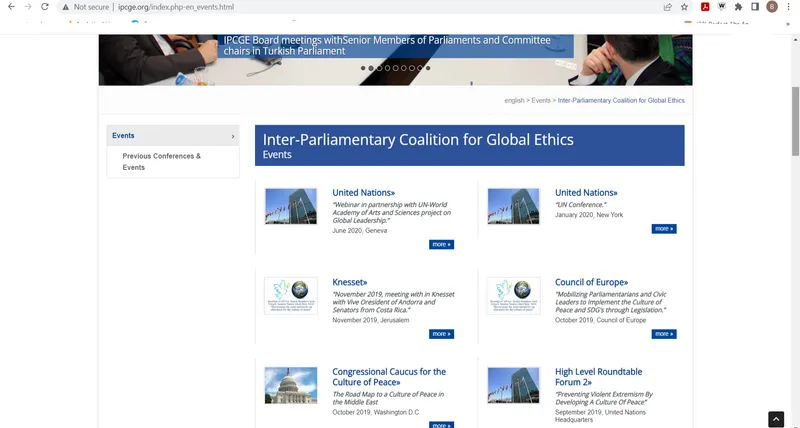Click 'Inter-Parliamentary Coalition for Global Ethics' breadcrumb

(621, 100)
